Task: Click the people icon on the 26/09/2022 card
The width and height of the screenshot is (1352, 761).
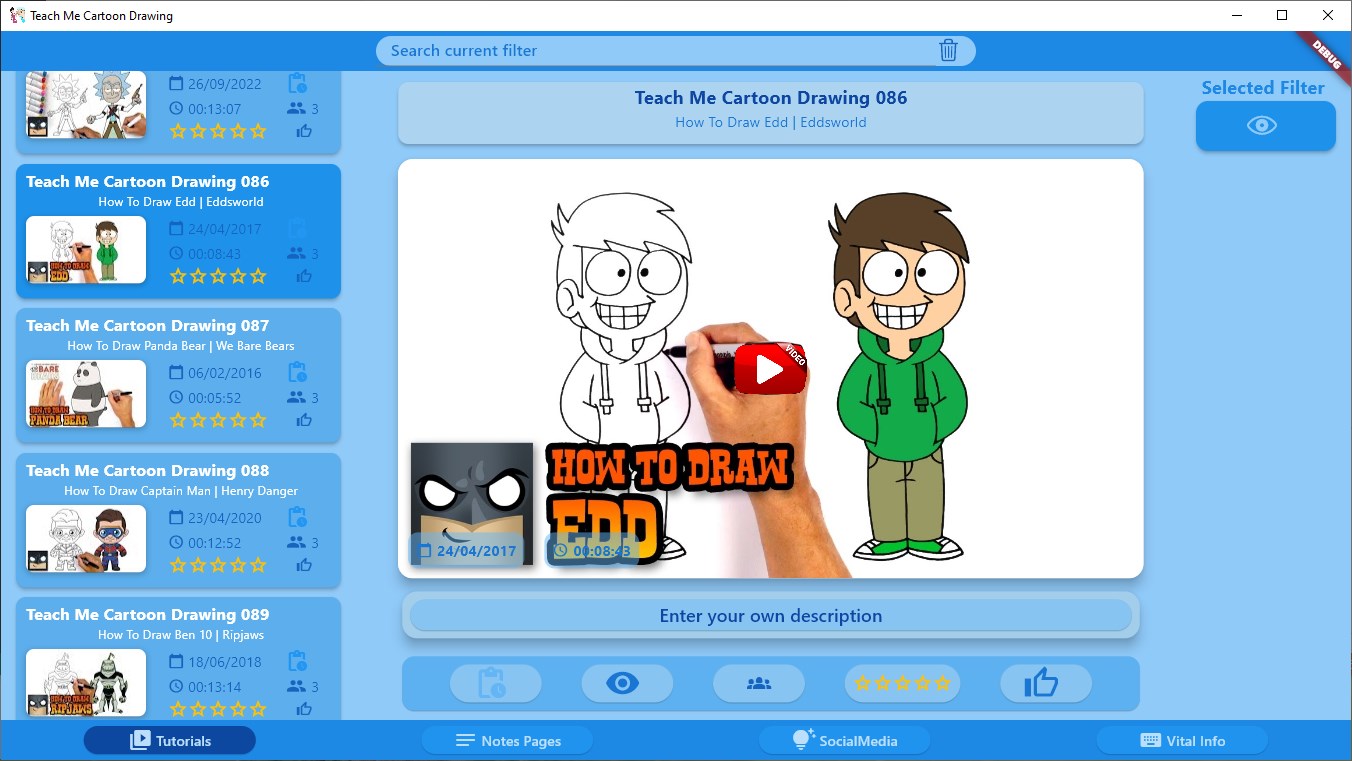Action: tap(296, 109)
